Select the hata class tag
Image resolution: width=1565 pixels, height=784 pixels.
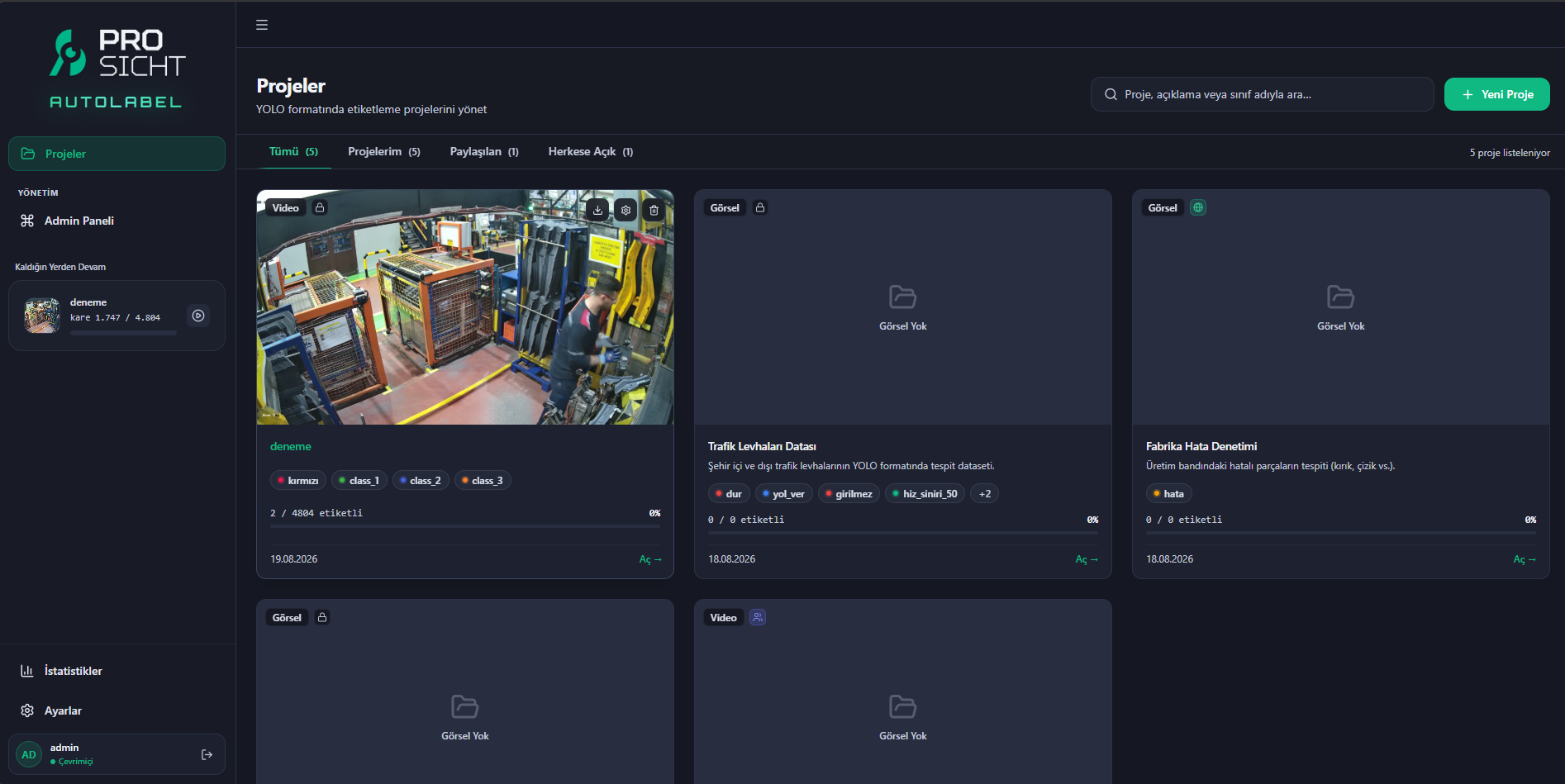[x=1168, y=493]
